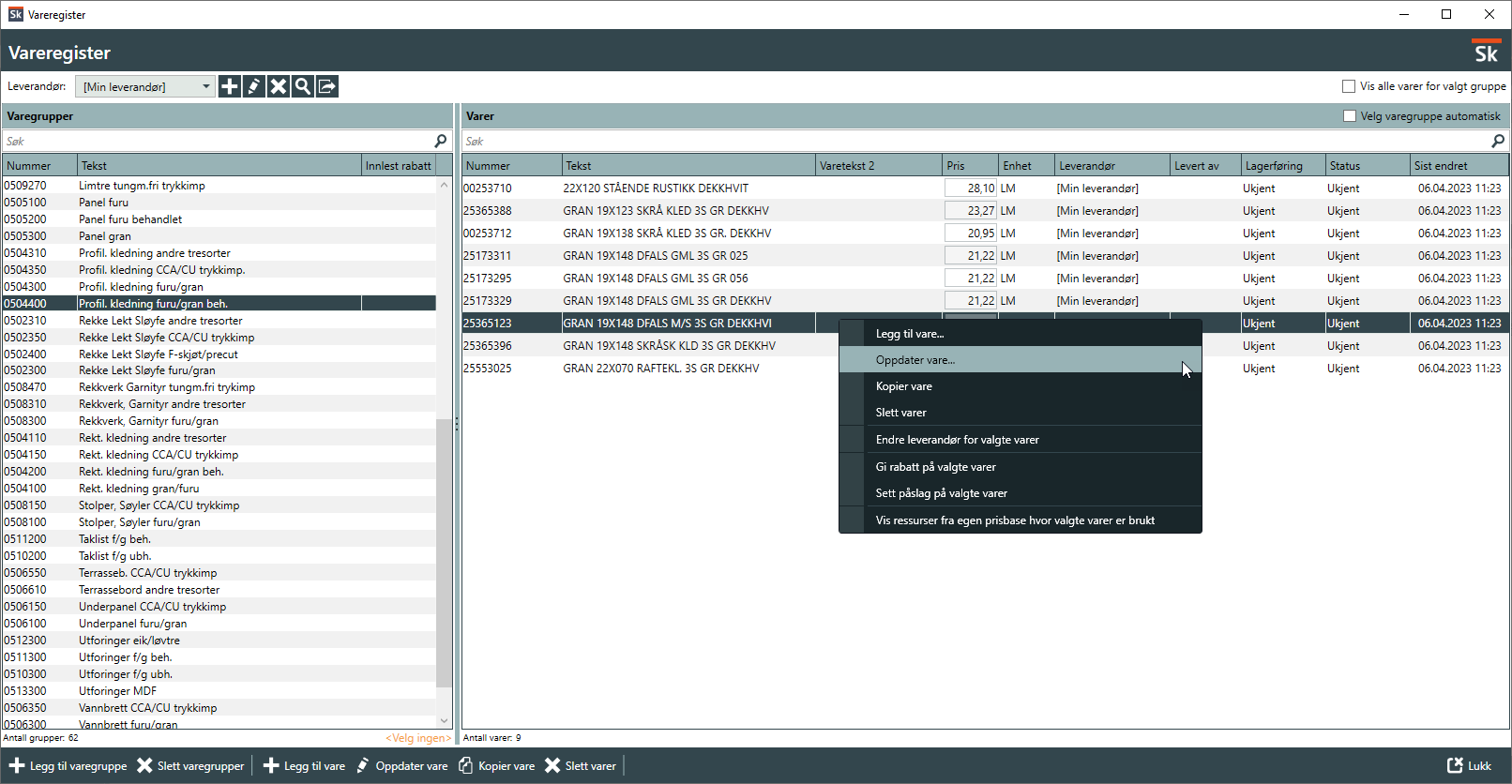
Task: Click the Velg ingen link
Action: (x=417, y=738)
